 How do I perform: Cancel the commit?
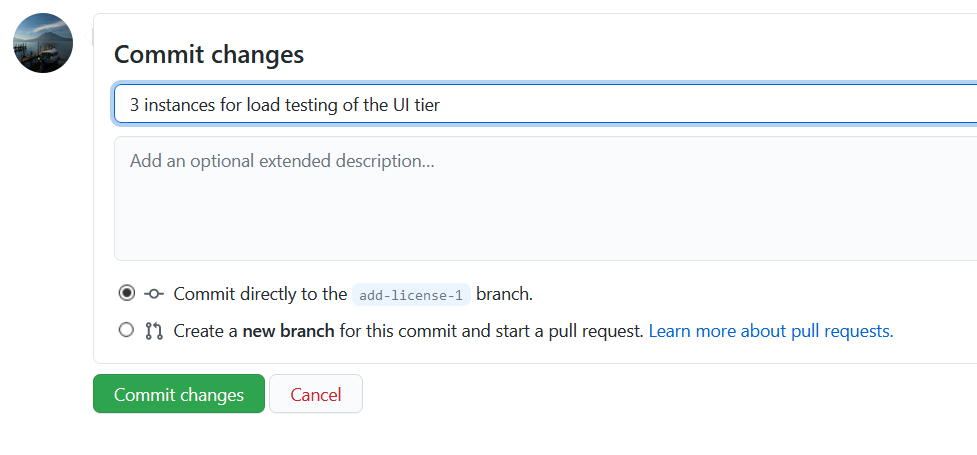[x=316, y=394]
